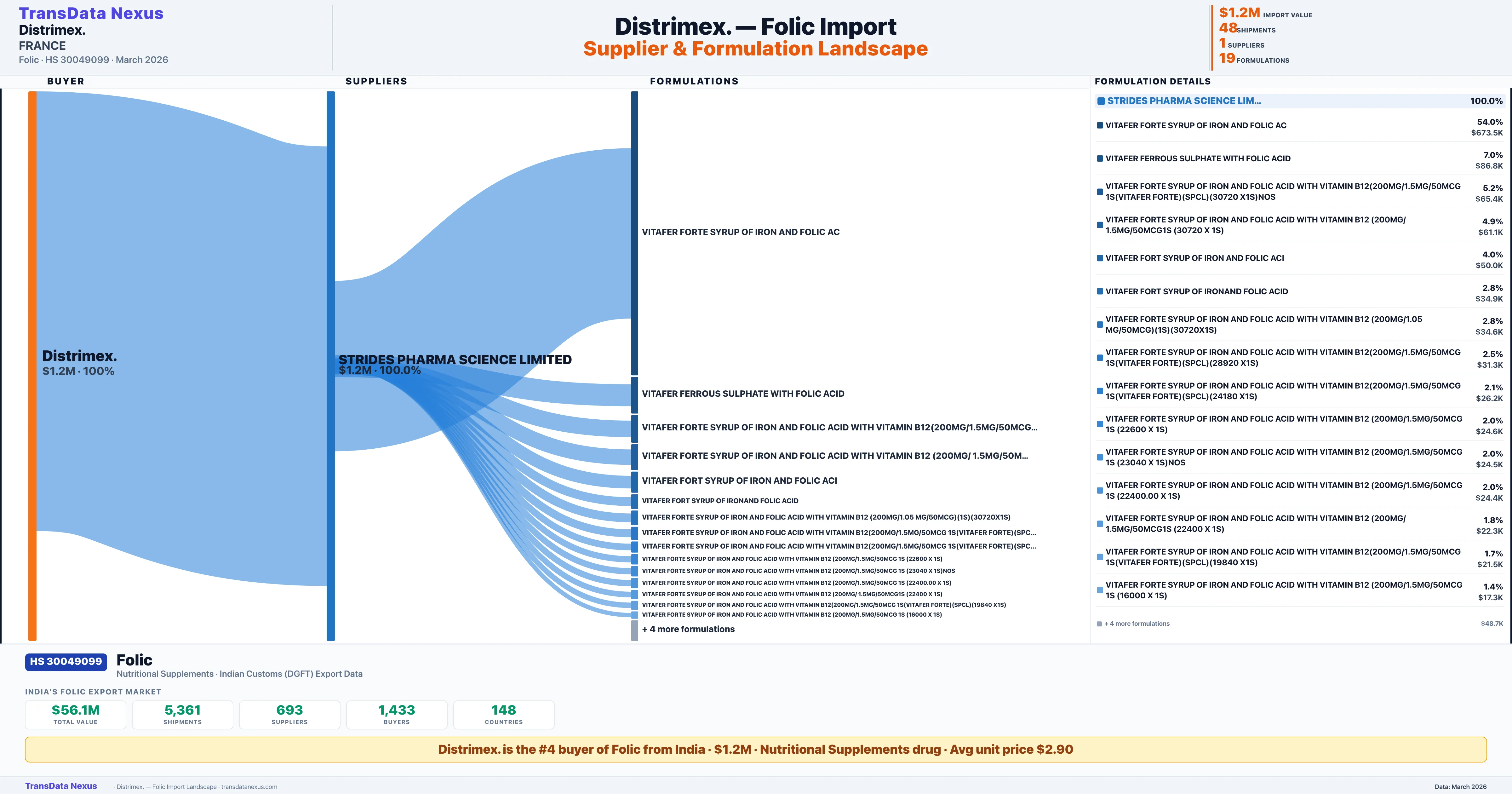
Task: Expand the '+ 4 more formulations' Sankey label
Action: click(688, 629)
